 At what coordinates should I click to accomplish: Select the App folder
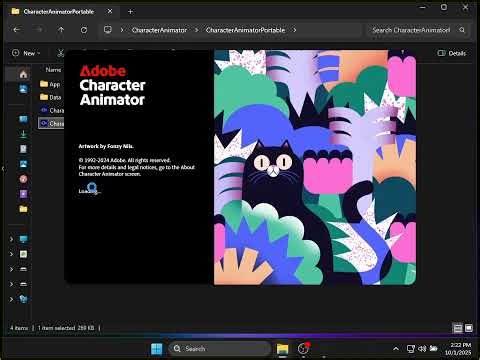point(51,84)
